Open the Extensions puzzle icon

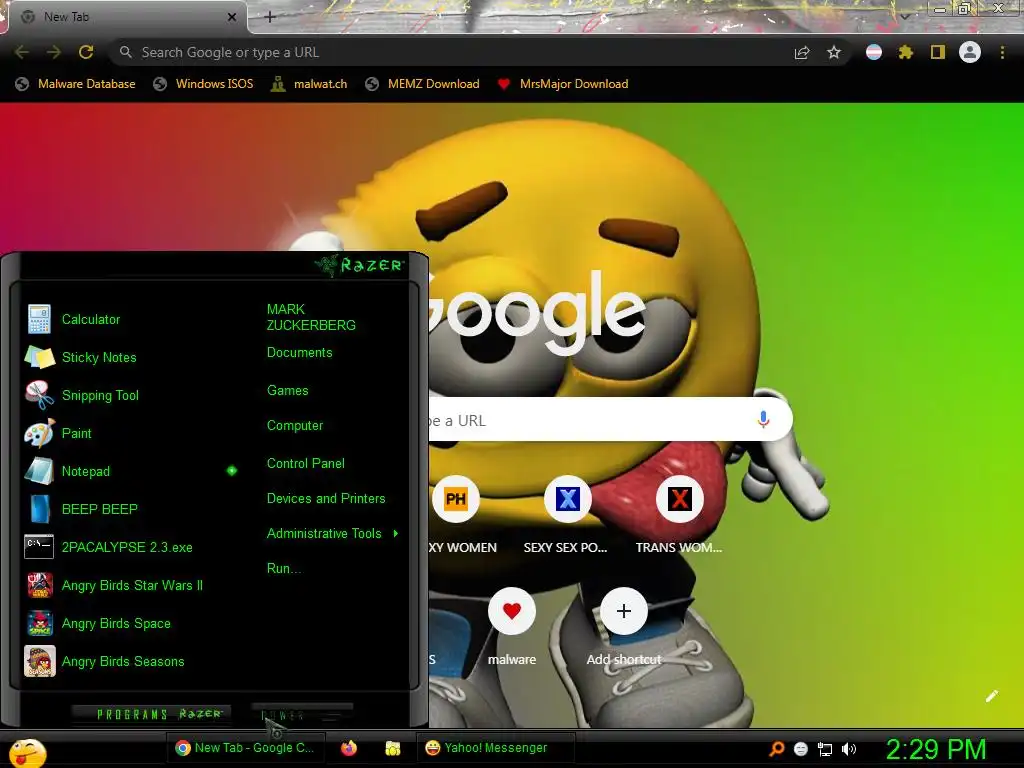coord(905,52)
